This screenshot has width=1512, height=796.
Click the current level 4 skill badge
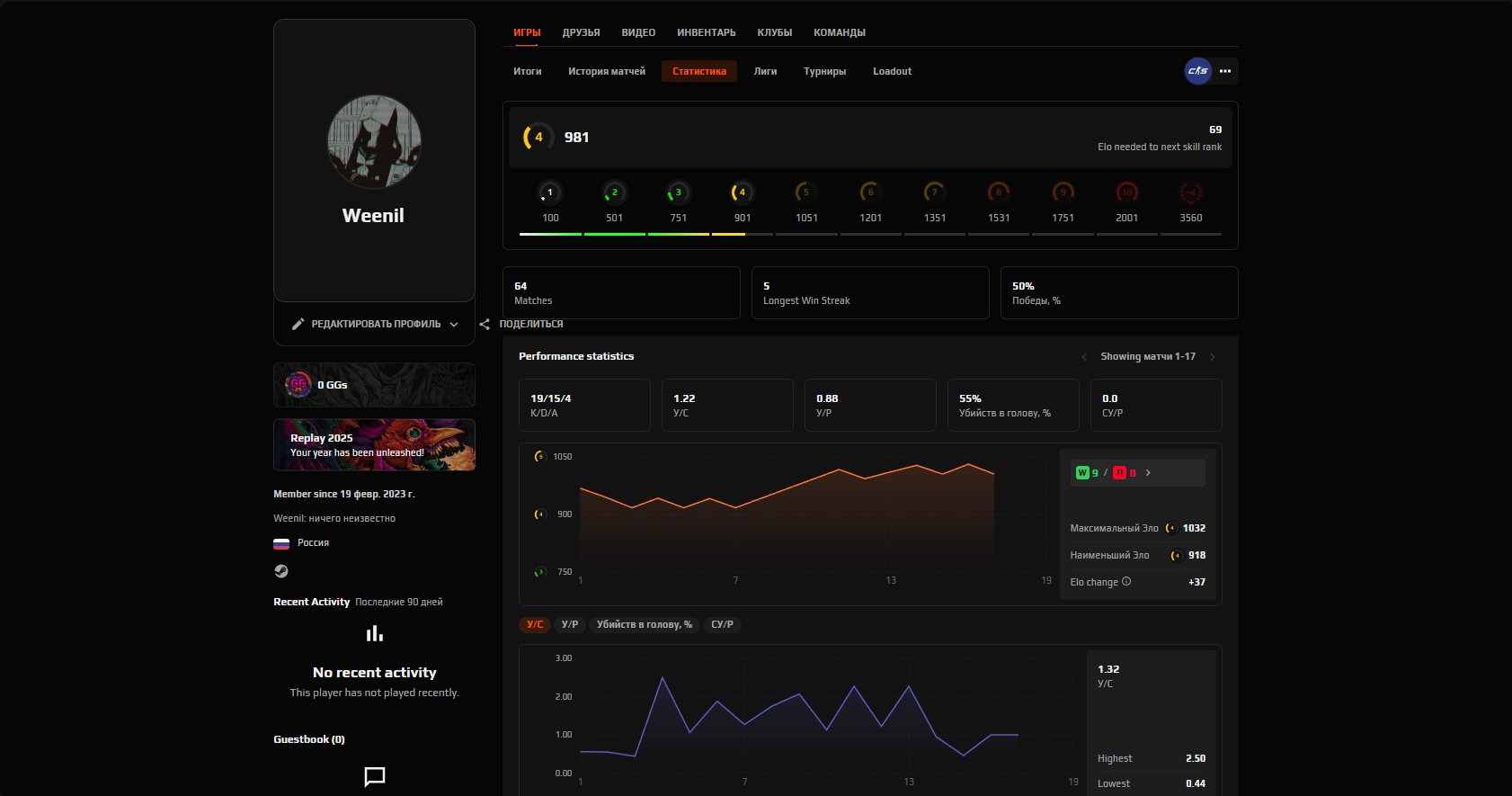coord(538,138)
